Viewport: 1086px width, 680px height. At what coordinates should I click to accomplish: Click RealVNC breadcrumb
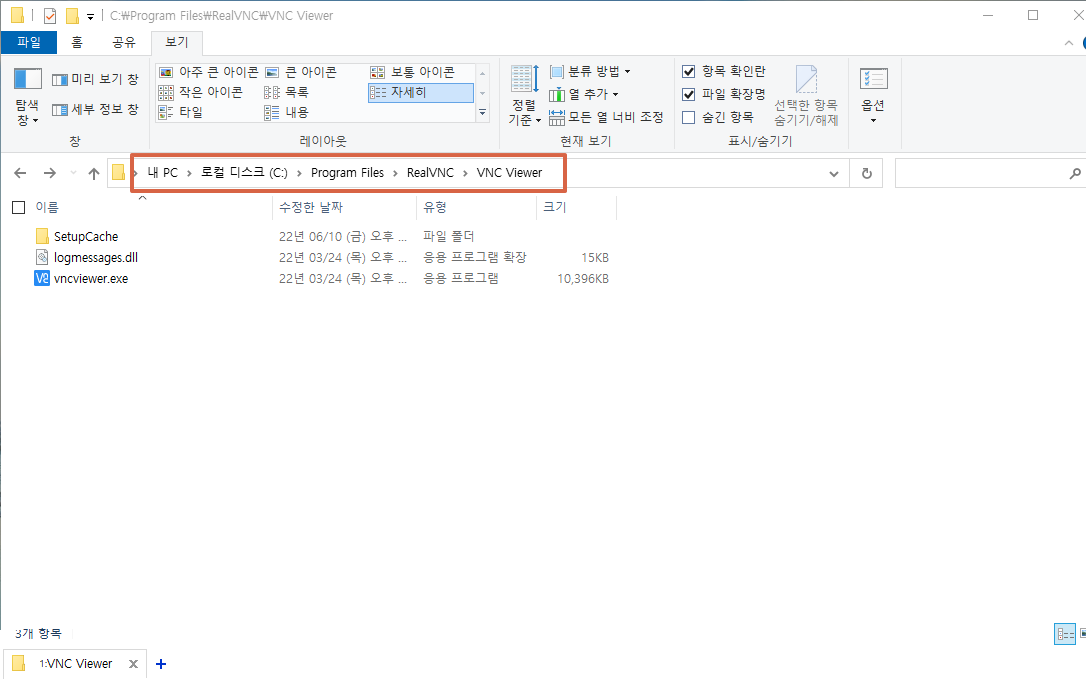pyautogui.click(x=430, y=173)
